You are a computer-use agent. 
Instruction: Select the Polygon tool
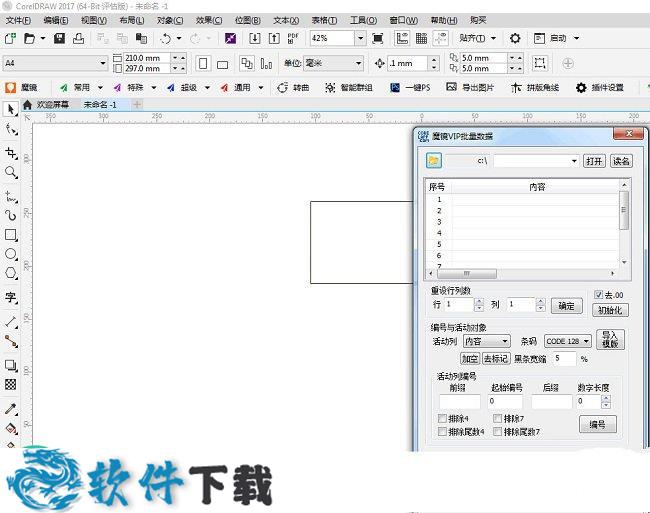tap(11, 273)
